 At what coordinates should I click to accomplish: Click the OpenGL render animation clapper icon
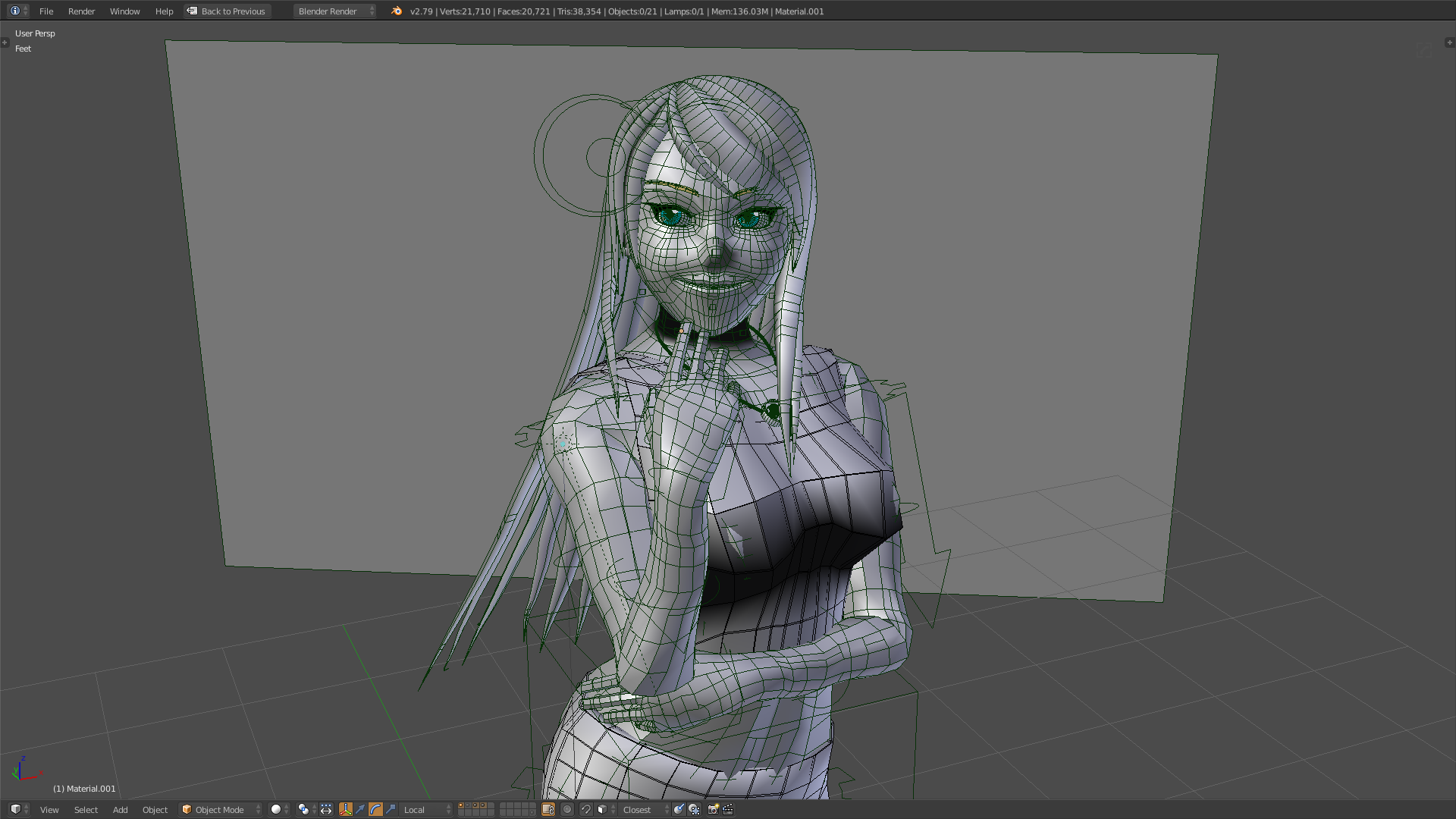pos(728,809)
